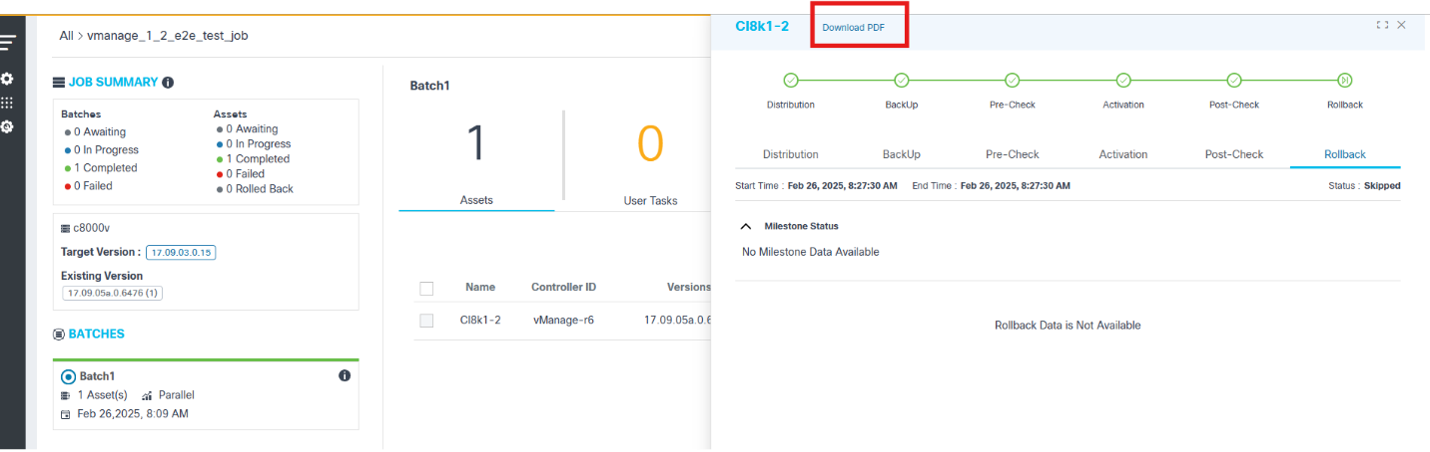This screenshot has width=1430, height=452.
Task: Click the All breadcrumb link
Action: tap(66, 36)
